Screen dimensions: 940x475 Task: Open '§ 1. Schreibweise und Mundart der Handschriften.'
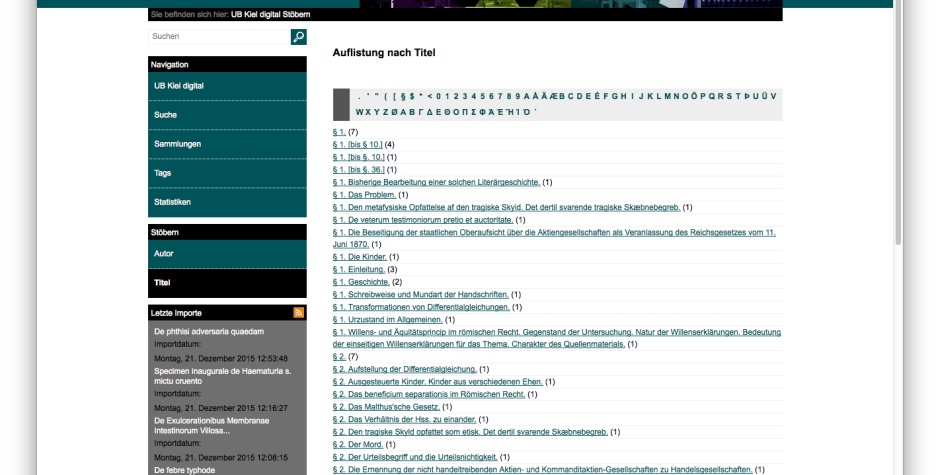421,294
